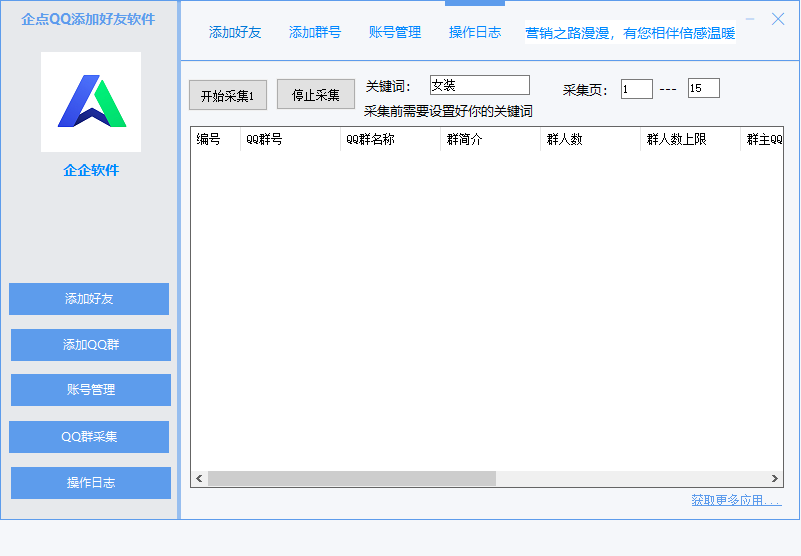
Task: Click the horizontal scrollbar thumb
Action: click(x=352, y=478)
